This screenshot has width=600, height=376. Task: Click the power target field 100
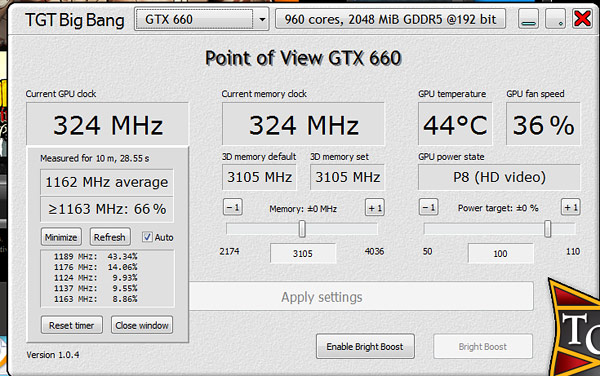(501, 253)
